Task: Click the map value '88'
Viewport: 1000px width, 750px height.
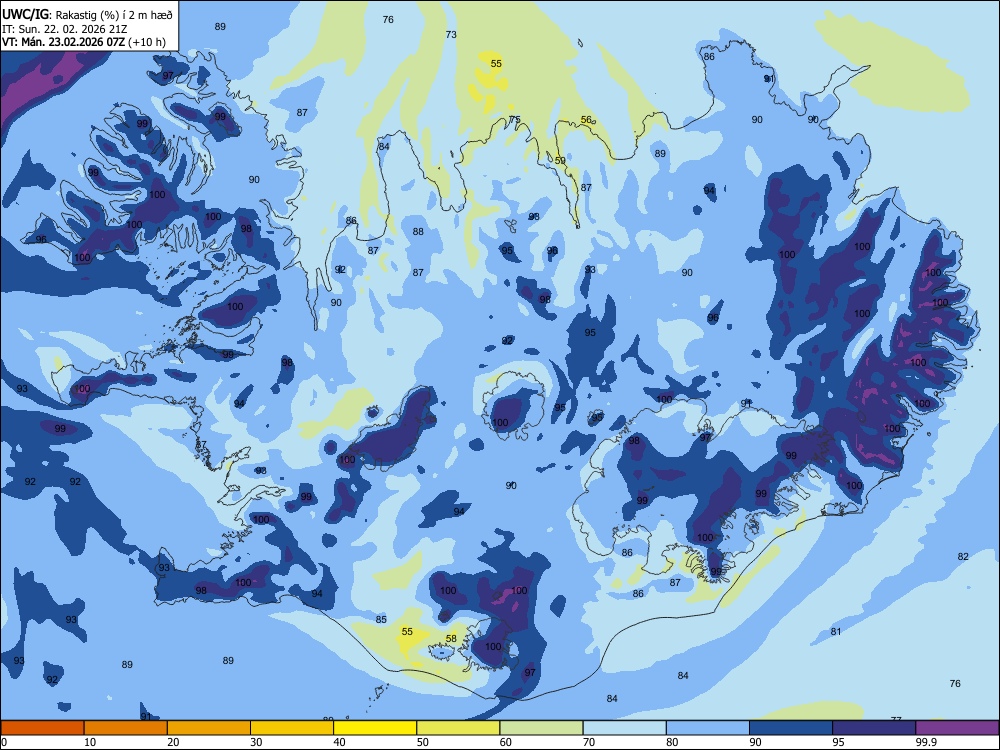Action: (x=418, y=232)
